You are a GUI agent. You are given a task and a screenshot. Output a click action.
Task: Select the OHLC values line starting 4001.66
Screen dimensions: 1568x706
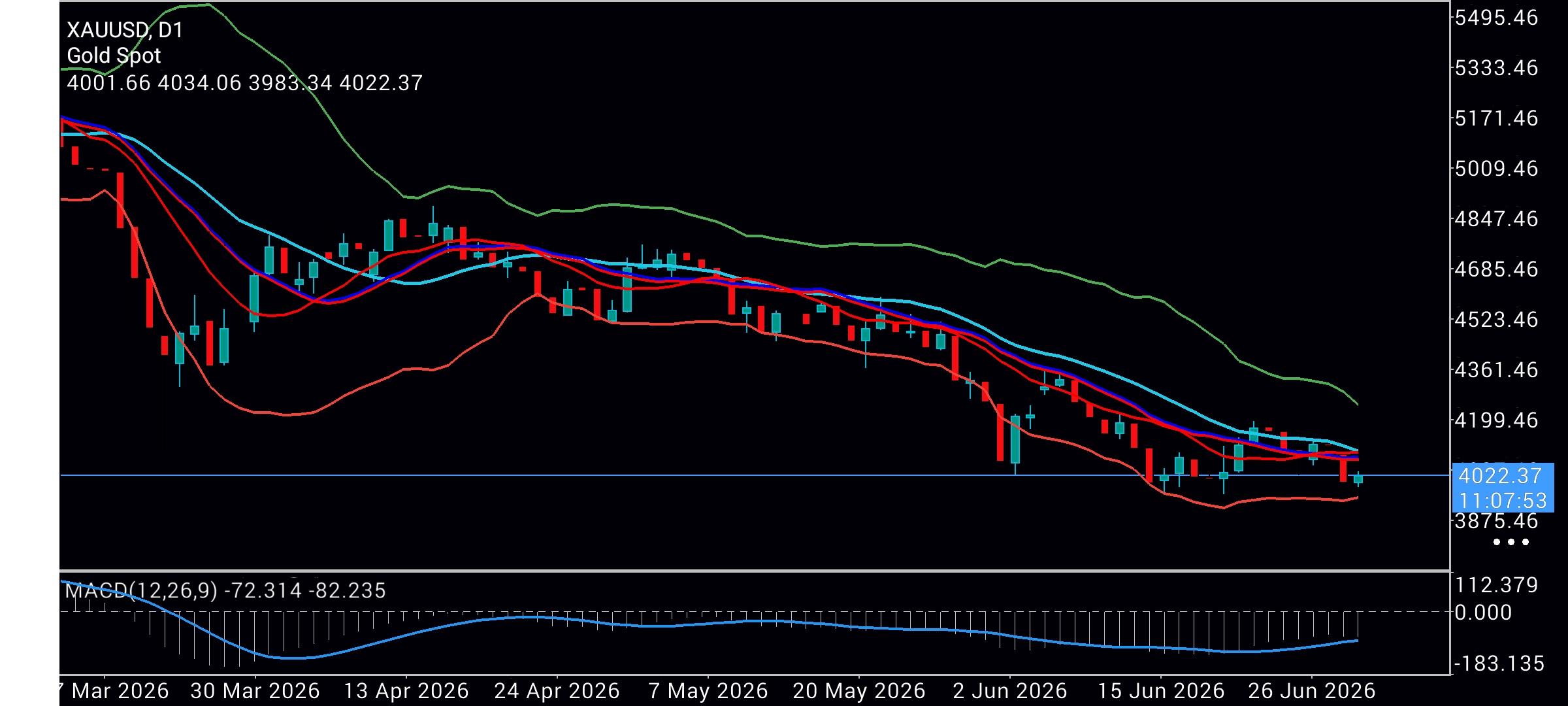tap(245, 83)
